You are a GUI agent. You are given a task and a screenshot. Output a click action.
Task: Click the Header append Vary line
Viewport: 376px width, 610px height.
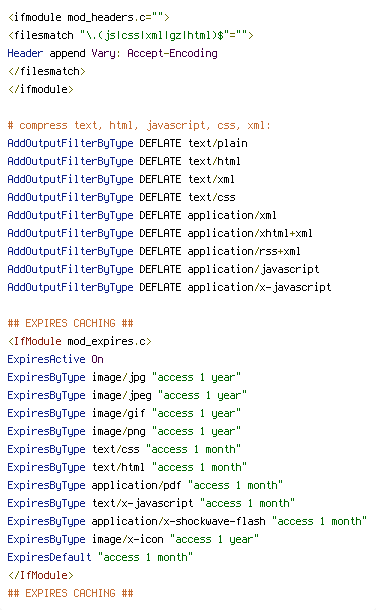point(112,53)
